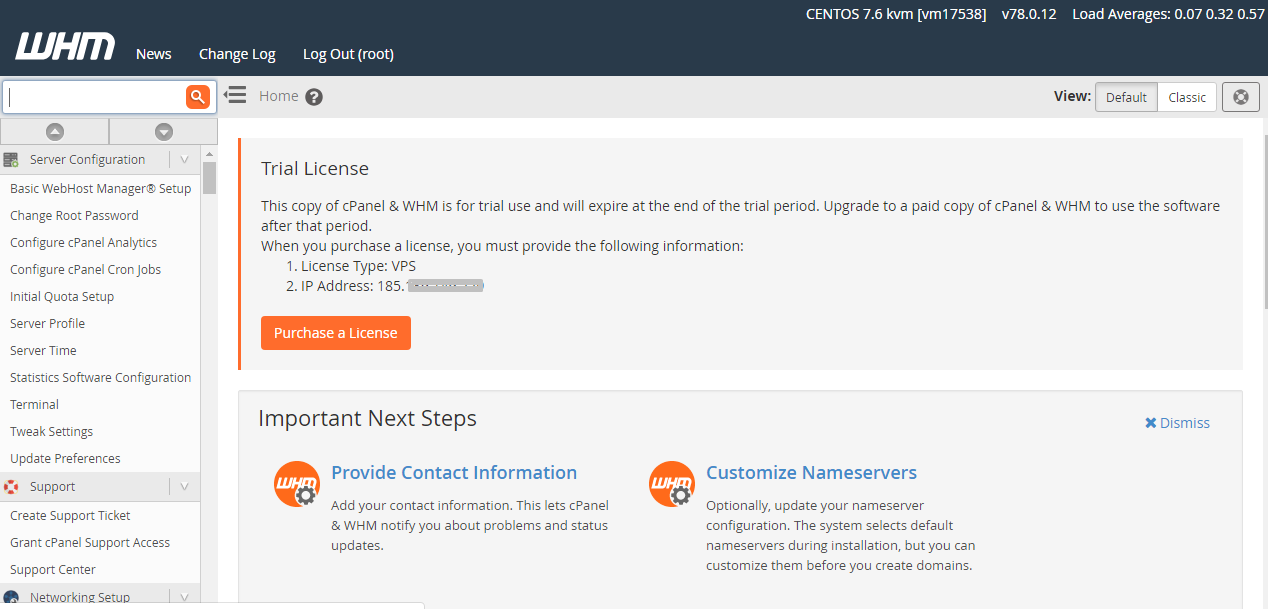
Task: Open Support Center
Action: (53, 569)
